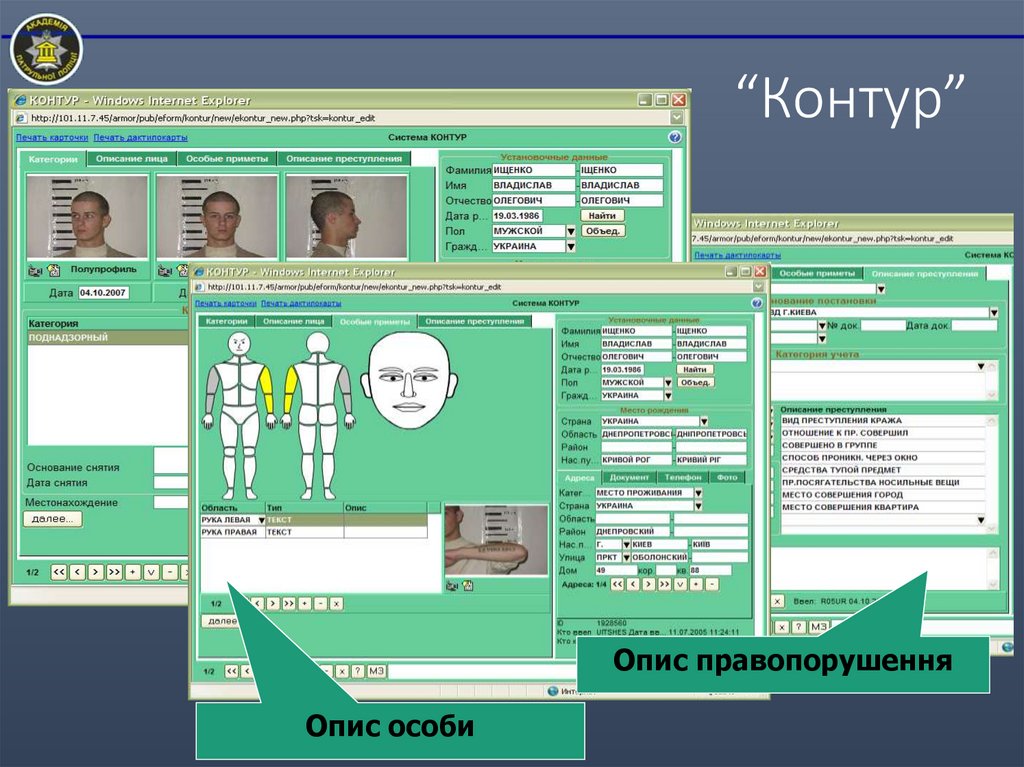
Task: Click x button in special-marks navigator
Action: [x=336, y=604]
